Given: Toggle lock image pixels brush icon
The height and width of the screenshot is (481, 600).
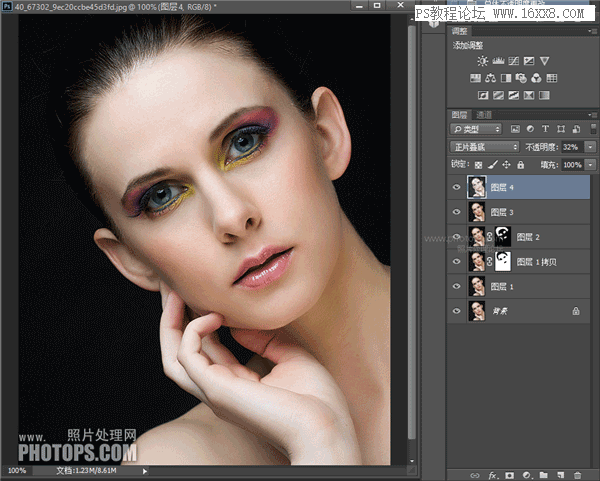Looking at the screenshot, I should coord(493,165).
